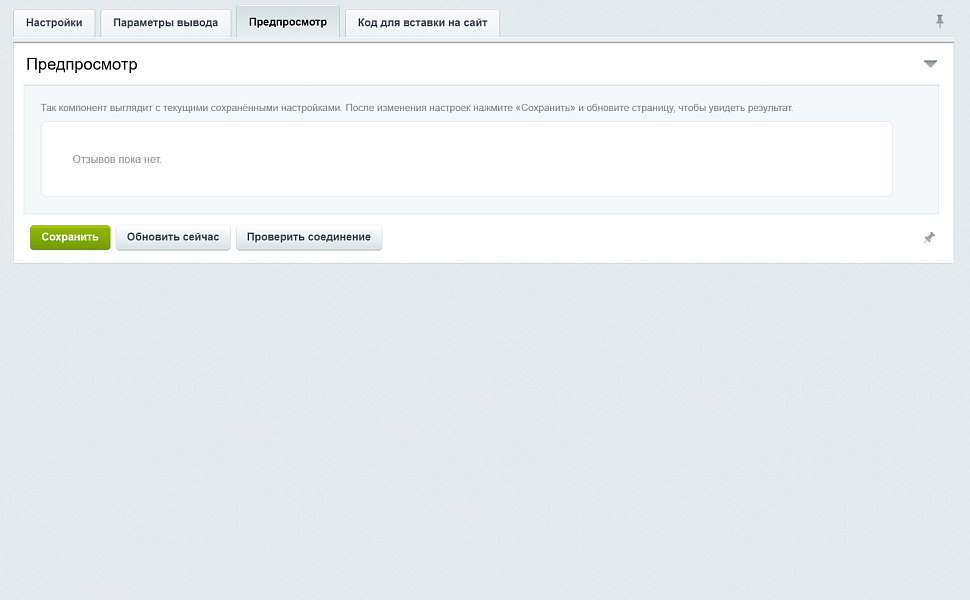Switch to the Параметры вывода tab
This screenshot has height=600, width=970.
(x=165, y=23)
